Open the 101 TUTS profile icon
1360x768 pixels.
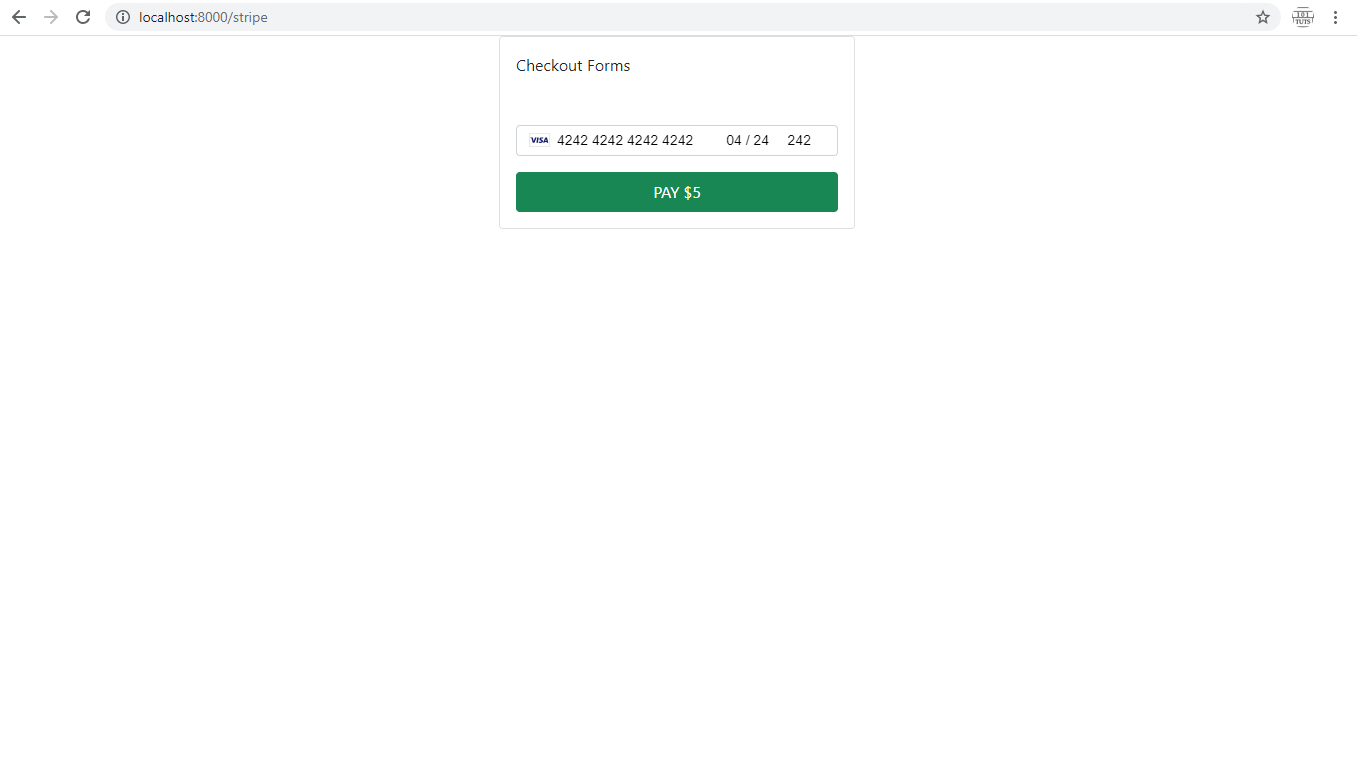click(1302, 17)
